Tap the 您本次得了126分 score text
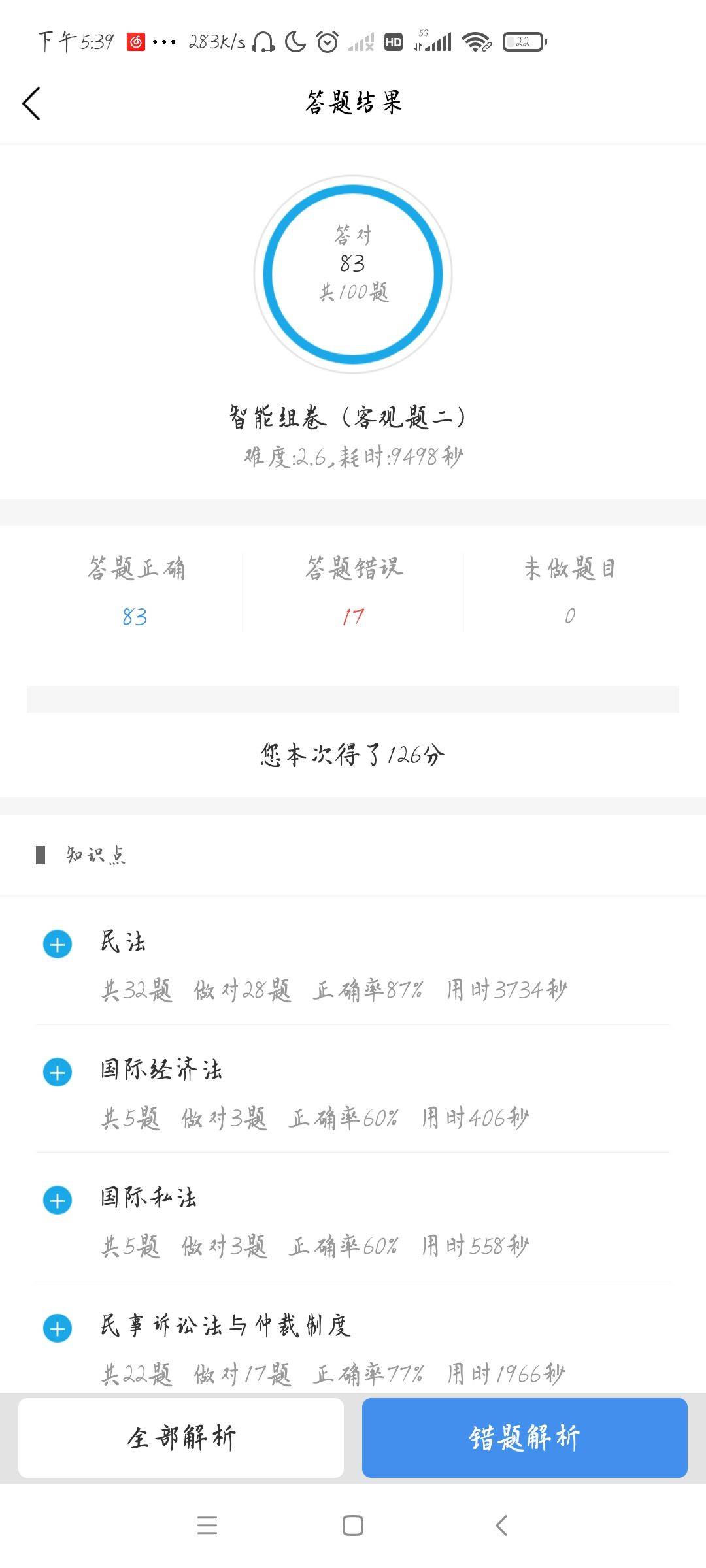The image size is (706, 1568). point(353,755)
